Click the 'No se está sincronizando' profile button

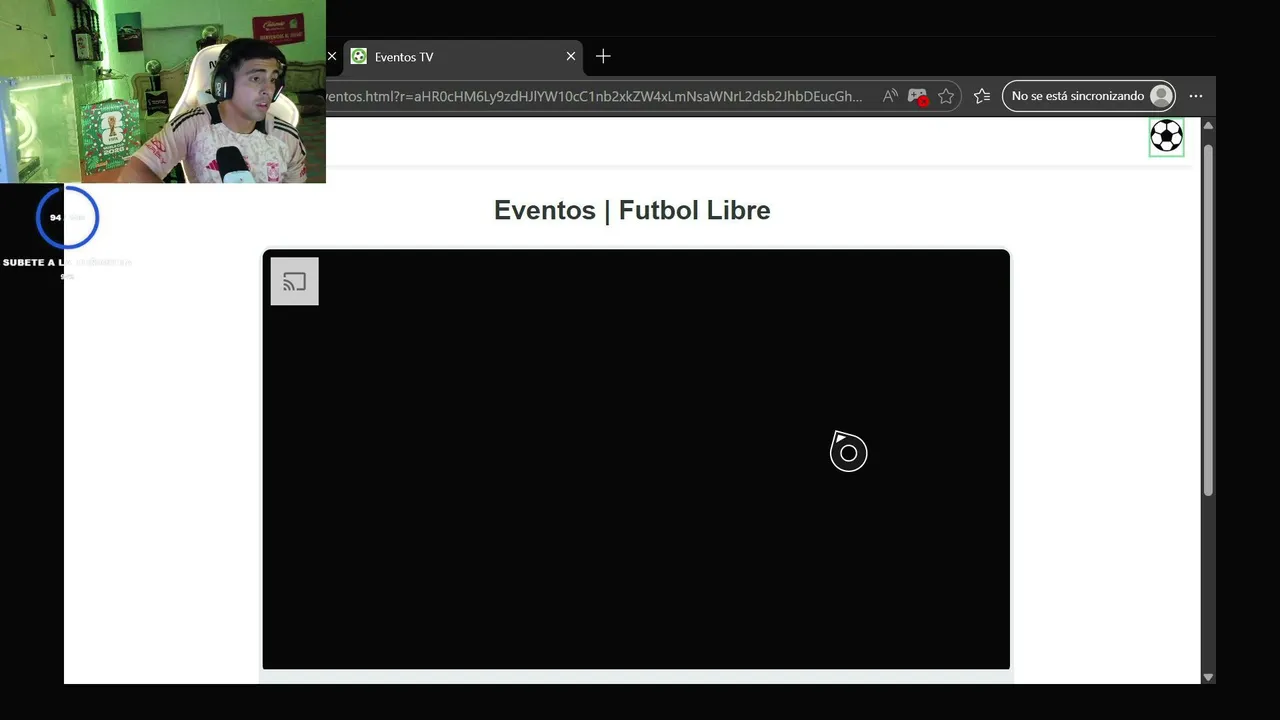point(1089,96)
